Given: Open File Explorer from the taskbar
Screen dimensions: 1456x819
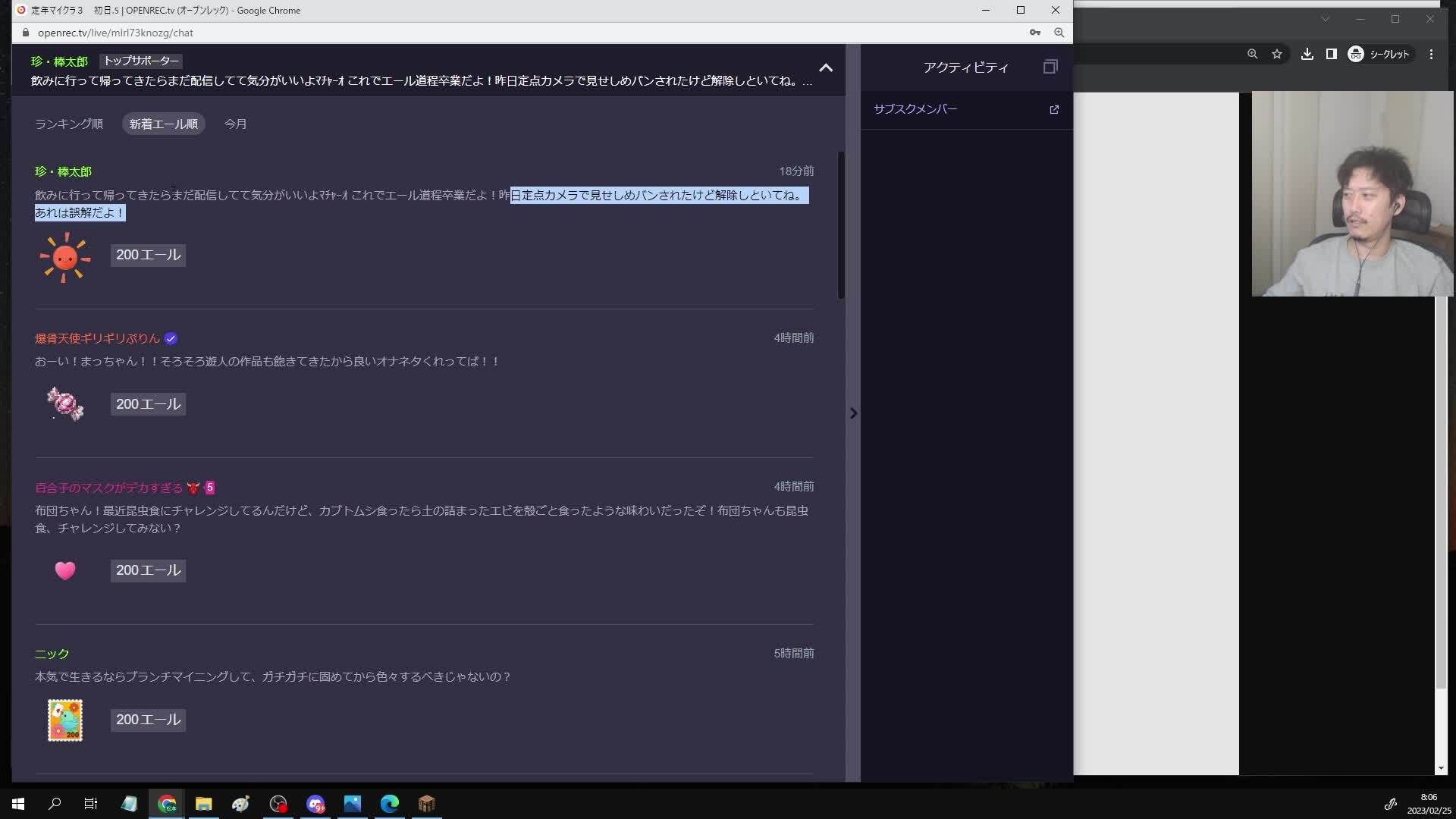Looking at the screenshot, I should (203, 804).
